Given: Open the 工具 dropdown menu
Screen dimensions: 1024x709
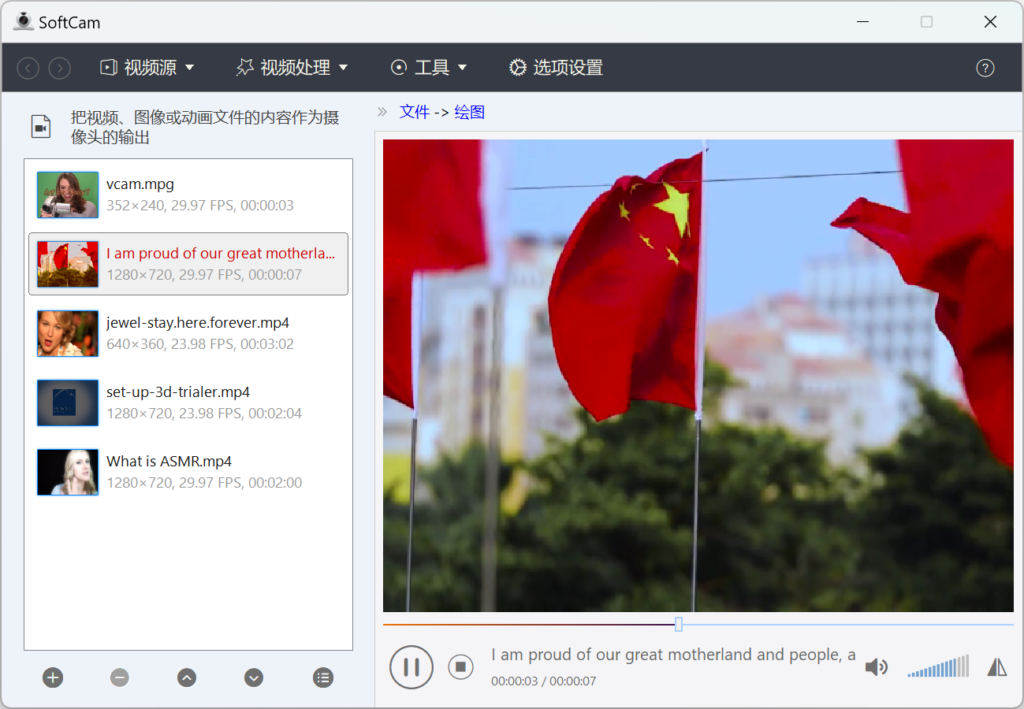Looking at the screenshot, I should [x=428, y=68].
